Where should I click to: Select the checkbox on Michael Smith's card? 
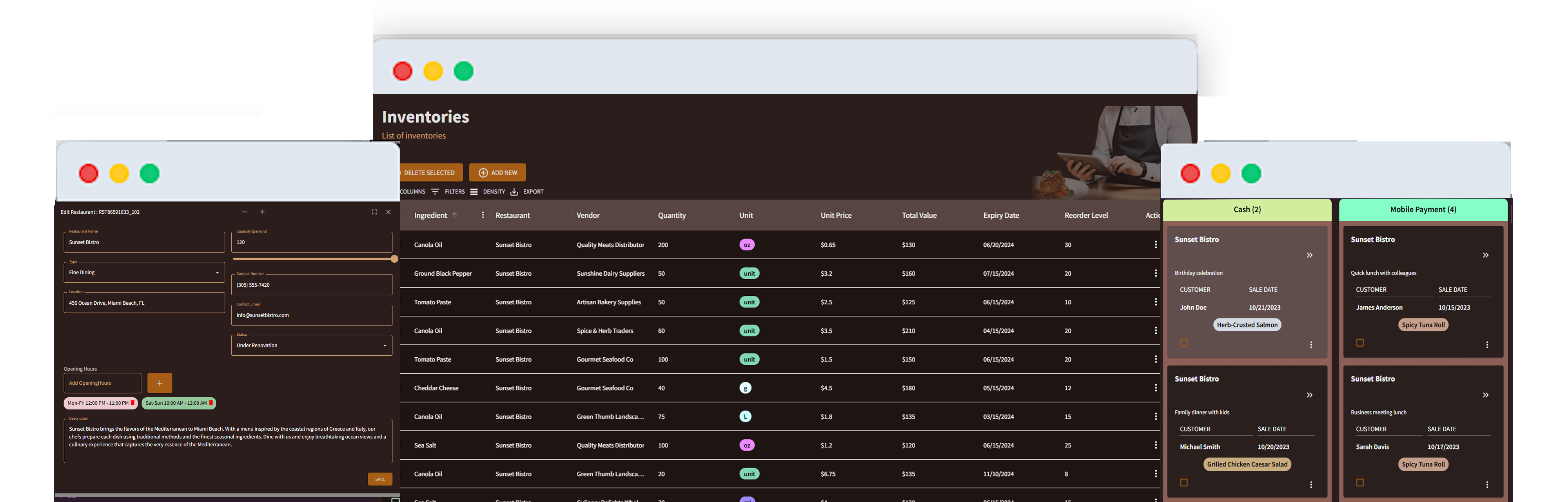click(x=1183, y=482)
